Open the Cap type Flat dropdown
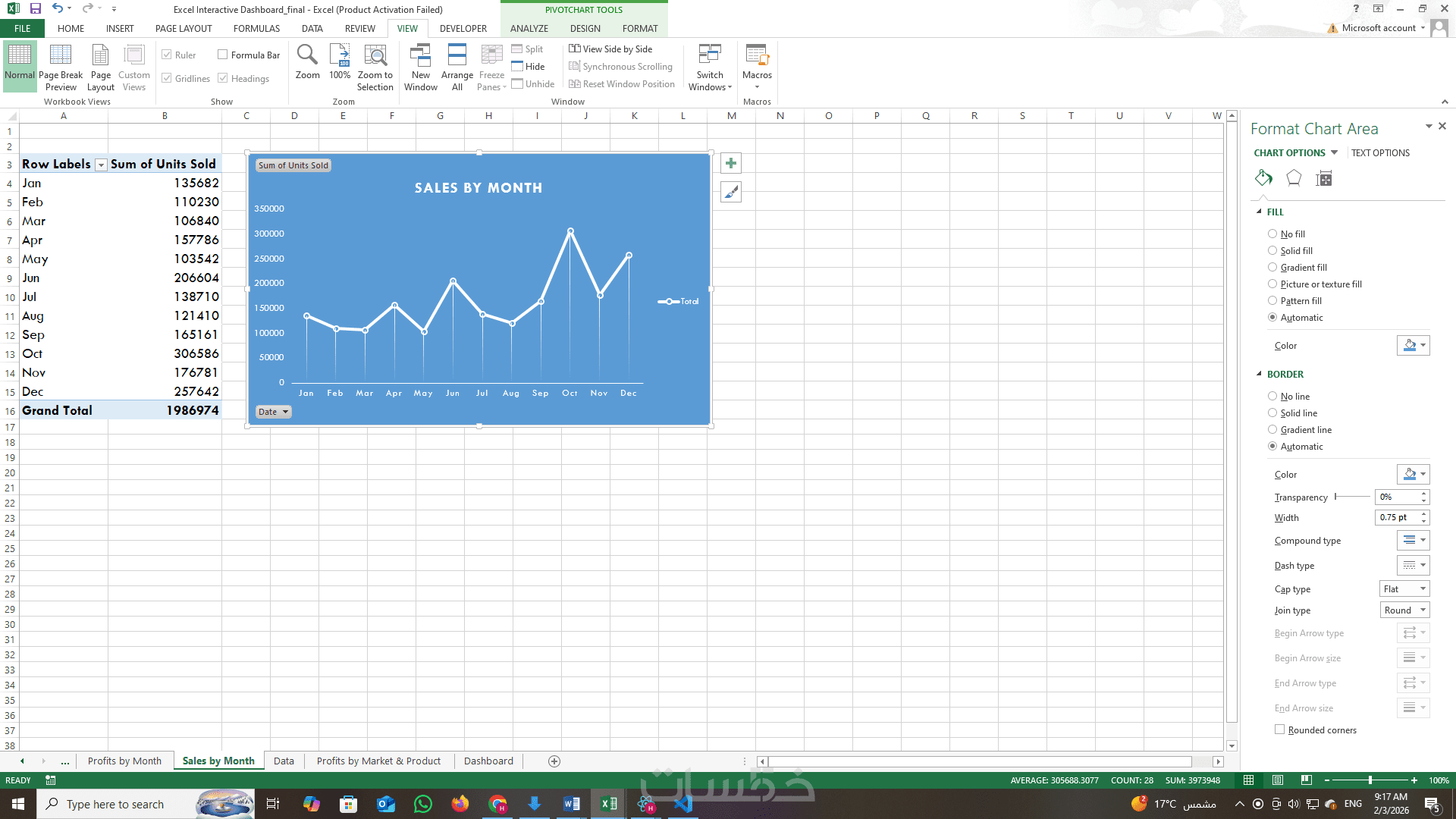 click(1404, 589)
